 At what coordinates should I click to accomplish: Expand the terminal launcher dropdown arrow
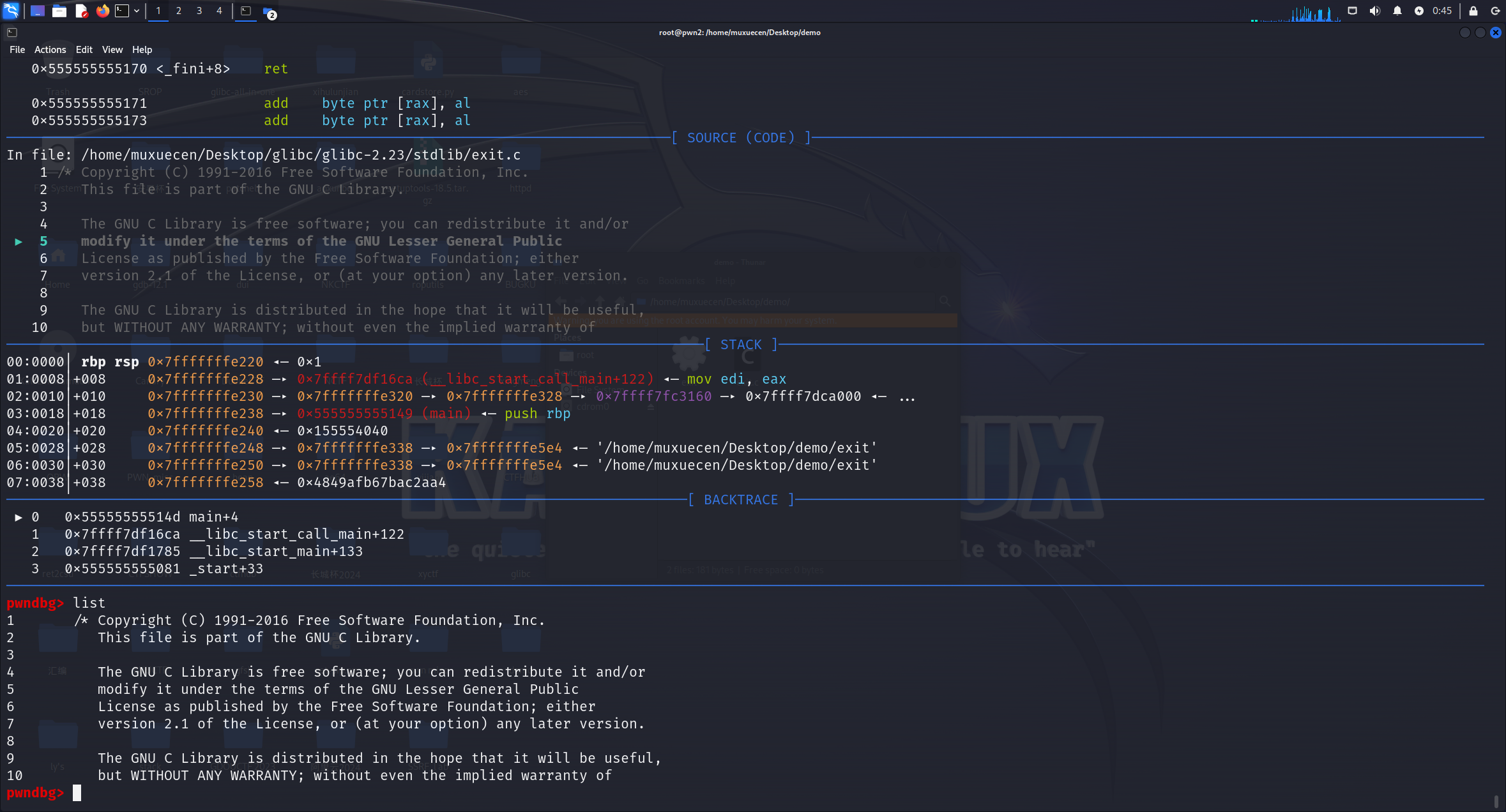pyautogui.click(x=137, y=11)
